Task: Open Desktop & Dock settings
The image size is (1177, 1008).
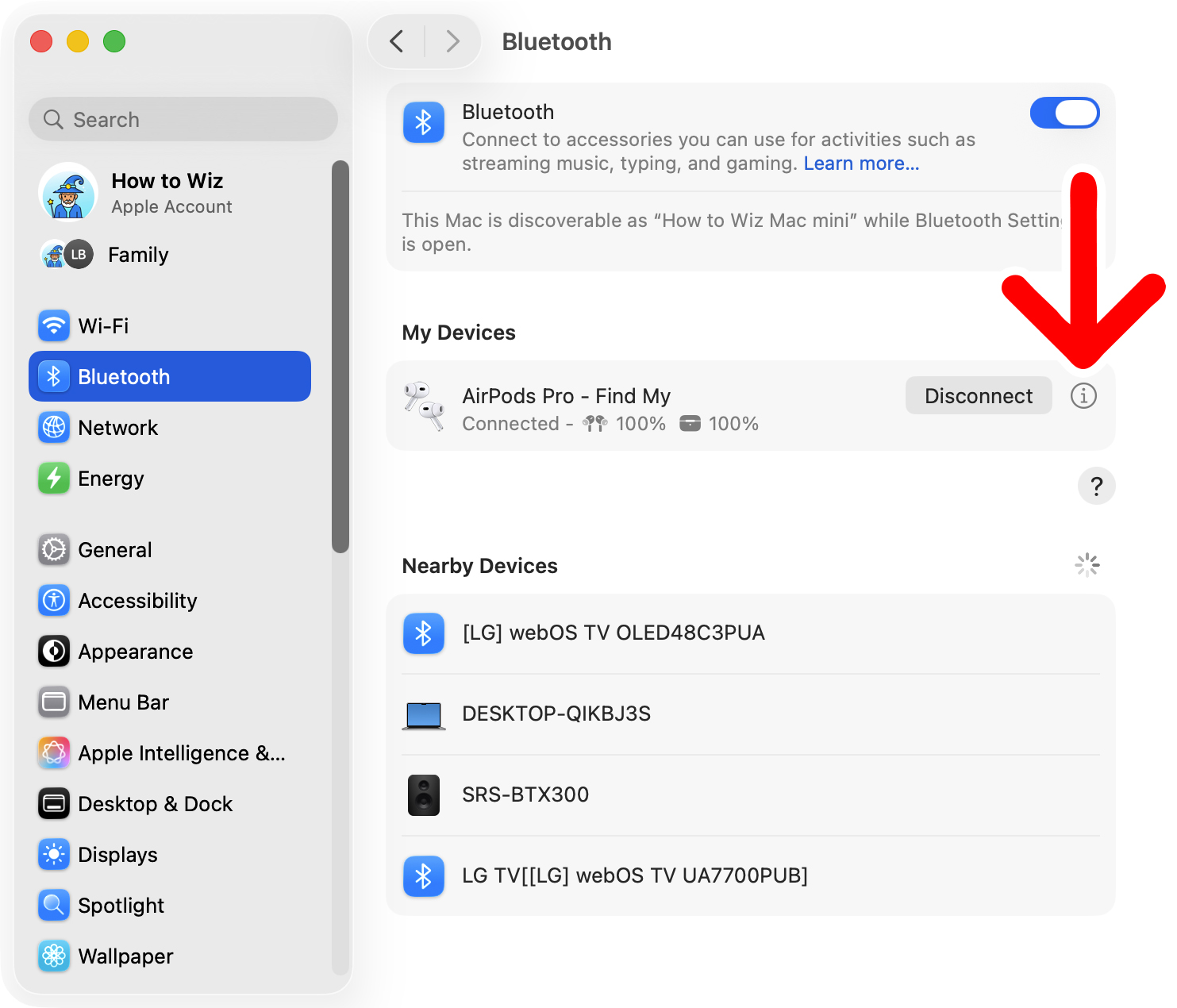Action: pyautogui.click(x=53, y=803)
